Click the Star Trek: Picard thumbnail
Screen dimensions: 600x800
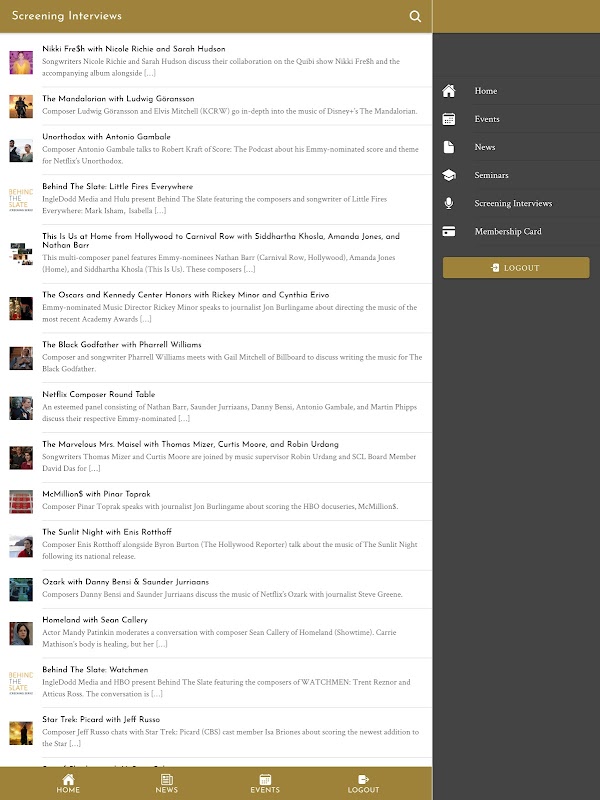(21, 733)
